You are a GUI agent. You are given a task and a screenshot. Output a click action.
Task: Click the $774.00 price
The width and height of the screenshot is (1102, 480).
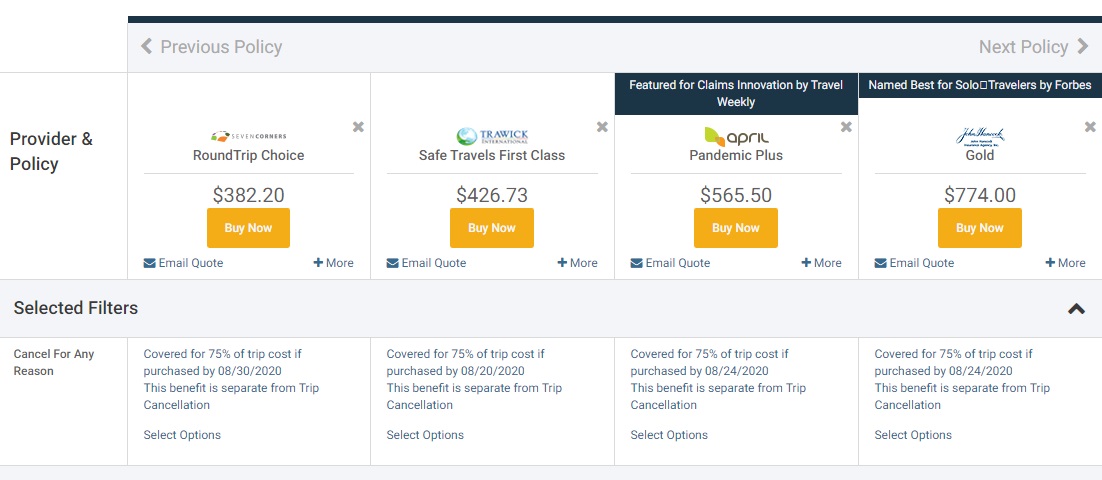pos(980,195)
